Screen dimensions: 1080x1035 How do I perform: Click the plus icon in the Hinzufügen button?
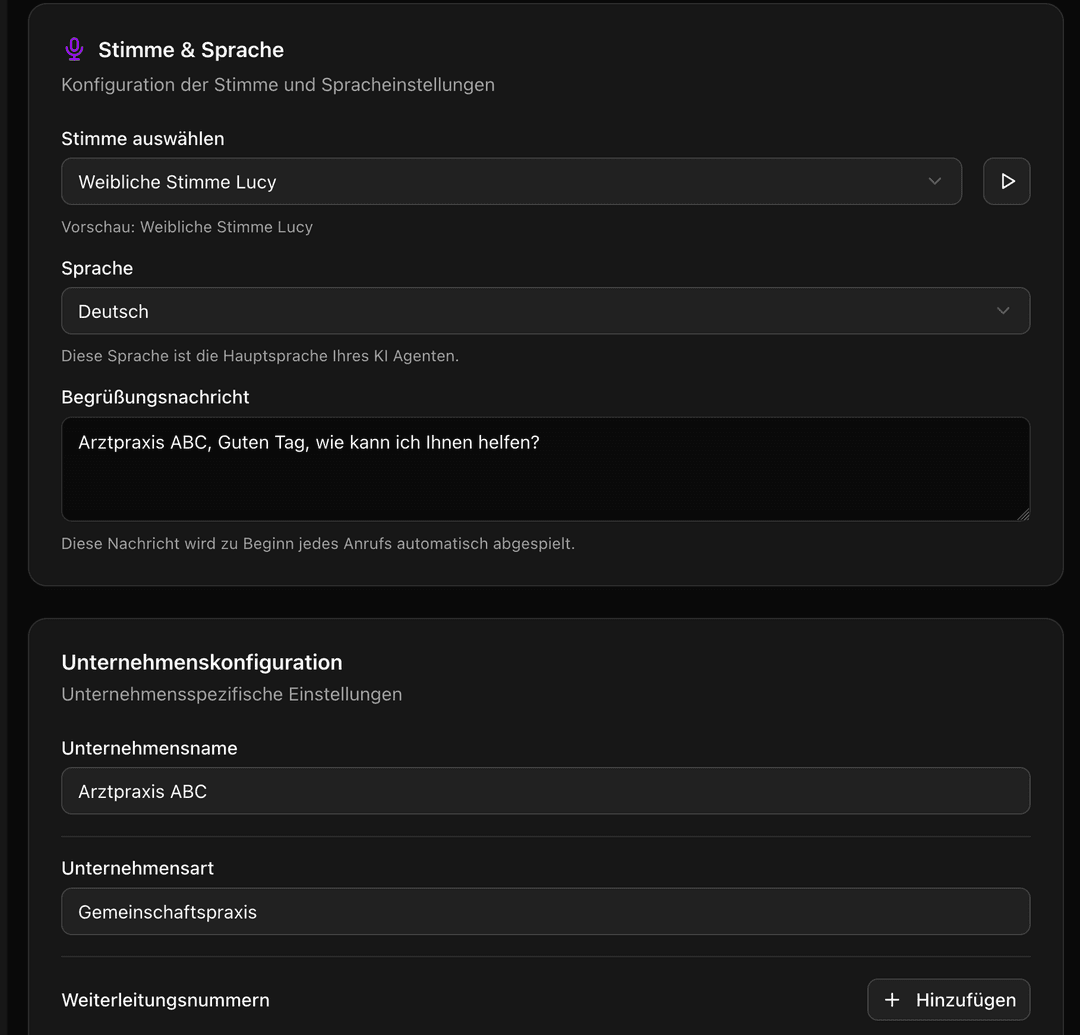point(893,999)
